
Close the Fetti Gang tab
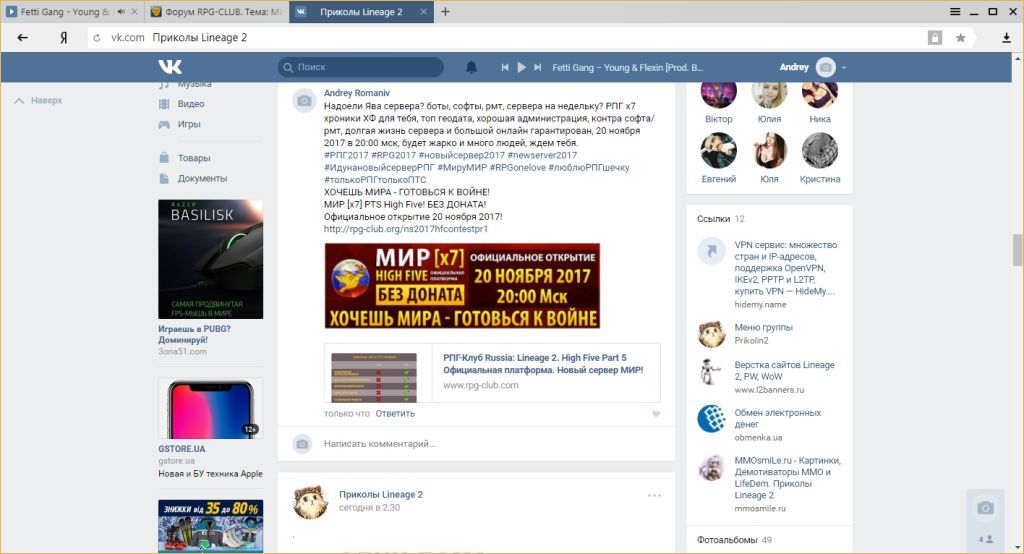pyautogui.click(x=135, y=12)
